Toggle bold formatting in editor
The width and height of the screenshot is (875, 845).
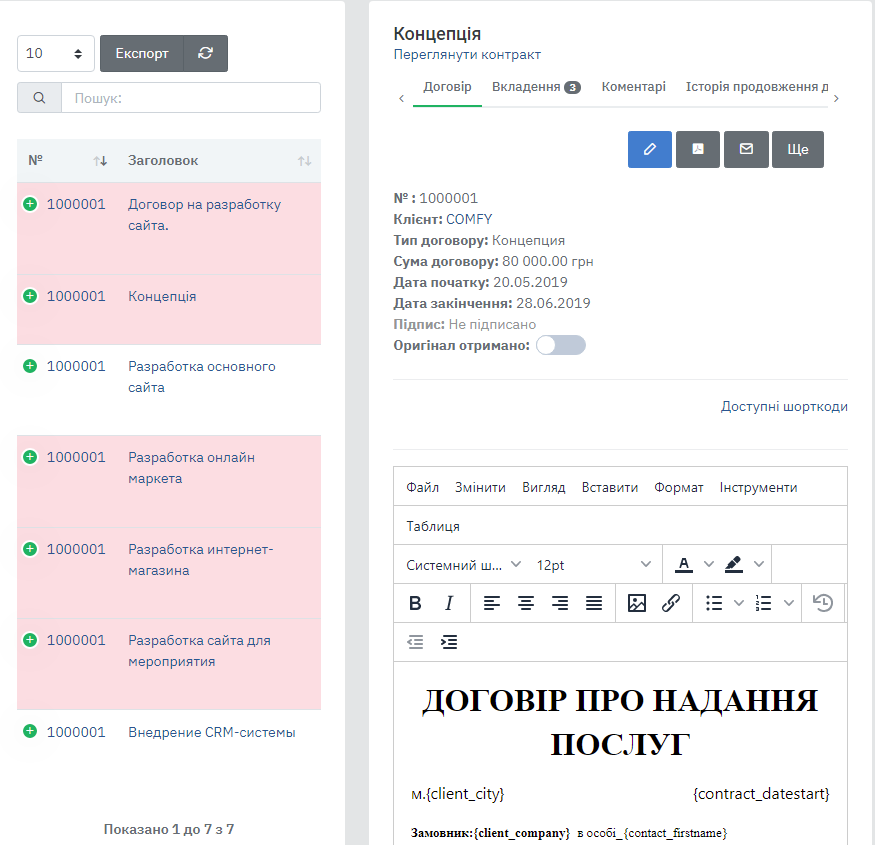[x=415, y=603]
